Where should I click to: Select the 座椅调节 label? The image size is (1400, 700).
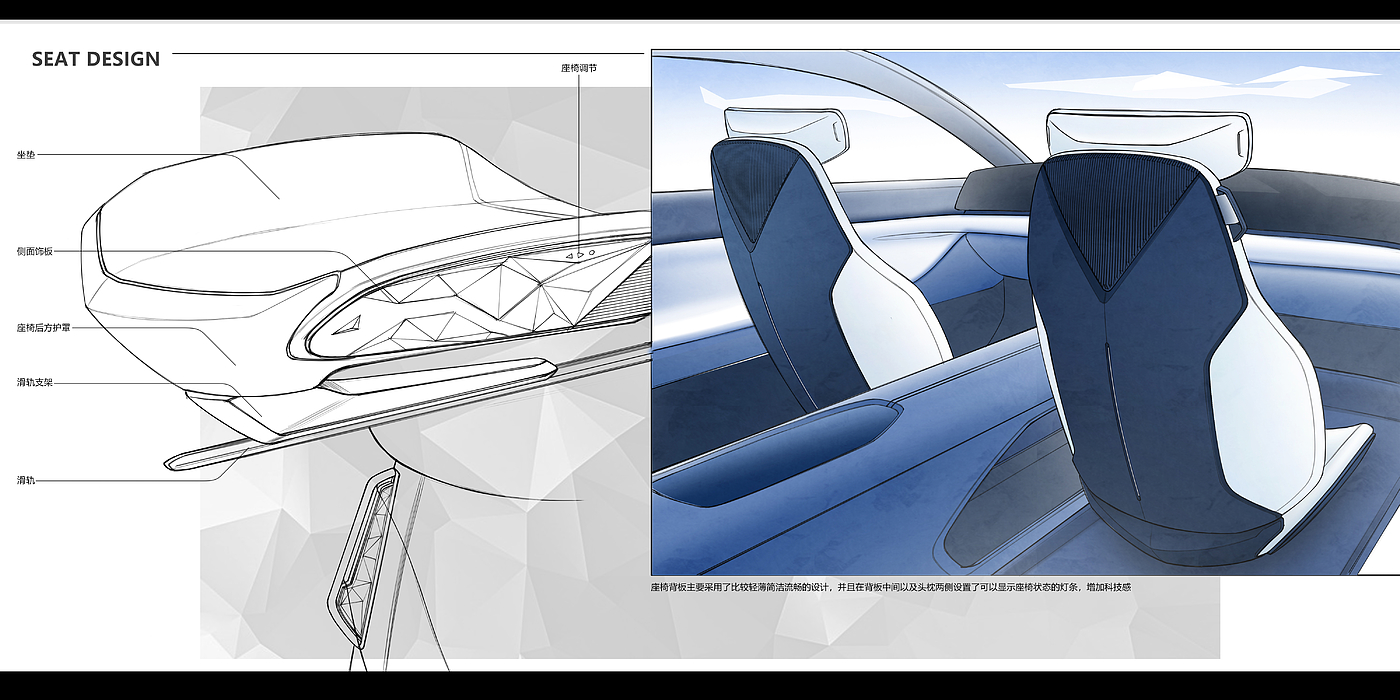click(x=579, y=68)
